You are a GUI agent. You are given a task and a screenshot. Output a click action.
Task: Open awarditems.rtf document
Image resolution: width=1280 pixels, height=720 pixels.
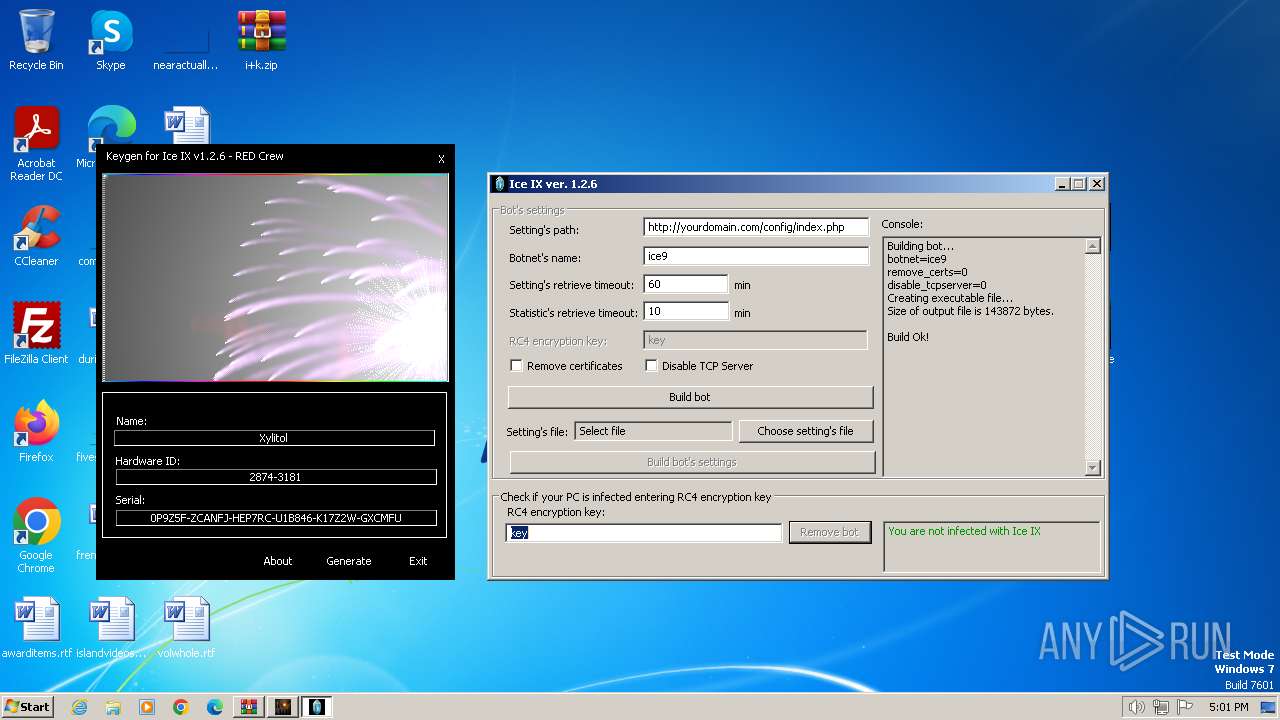click(36, 628)
